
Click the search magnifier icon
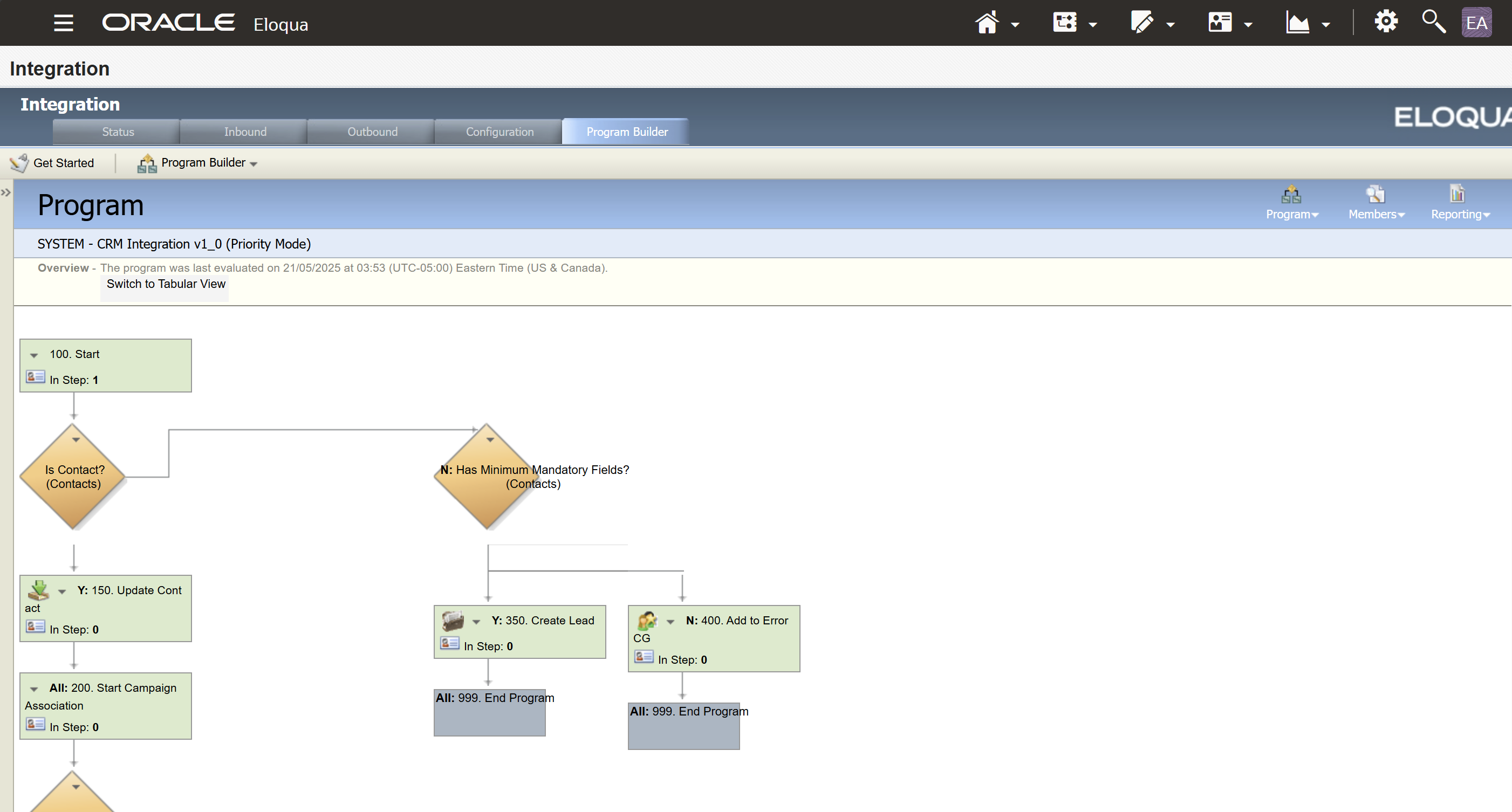pos(1434,22)
